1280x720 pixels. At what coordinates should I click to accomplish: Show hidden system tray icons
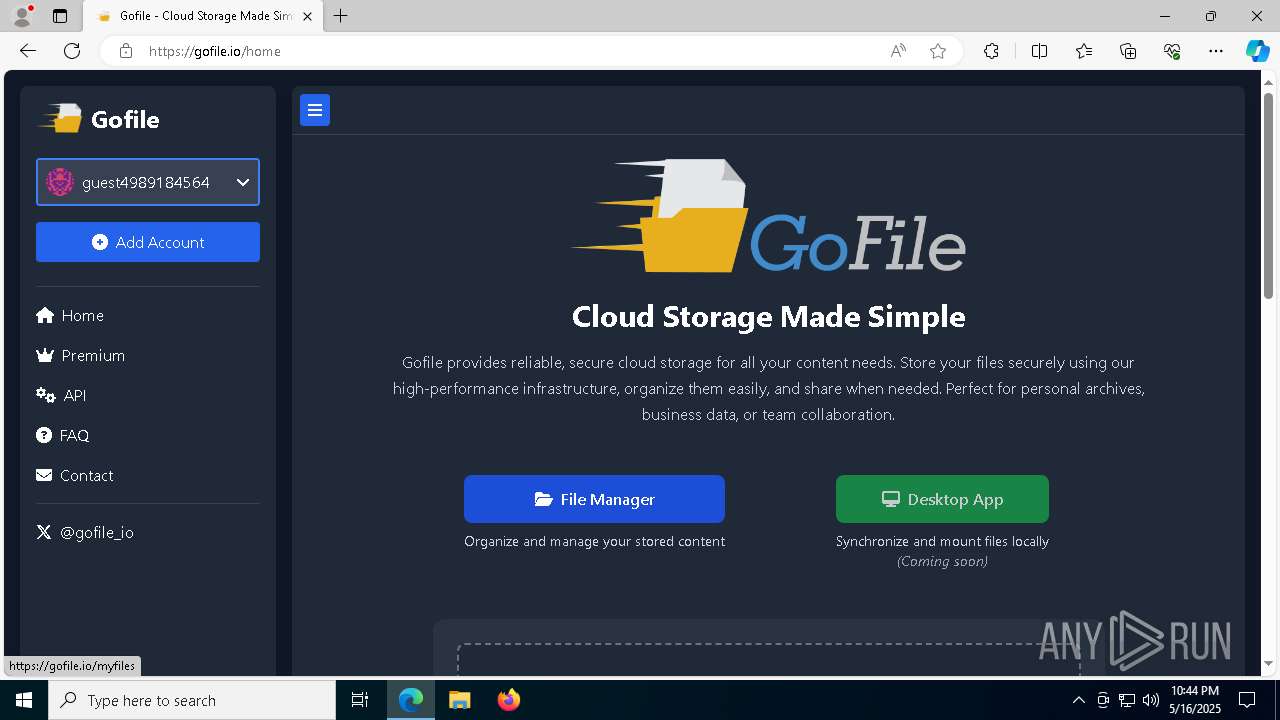[1078, 700]
